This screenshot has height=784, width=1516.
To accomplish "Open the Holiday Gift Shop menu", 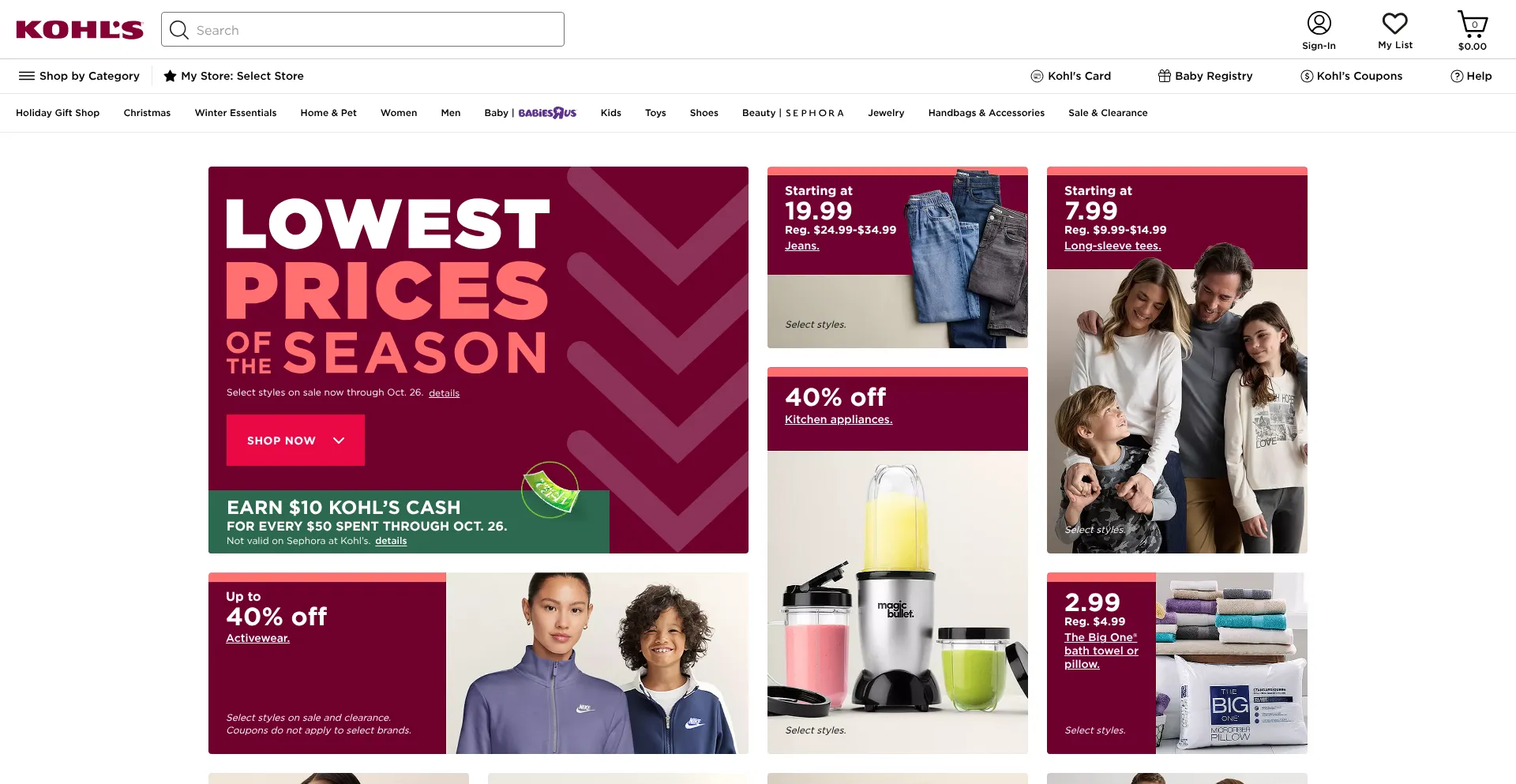I will 58,113.
